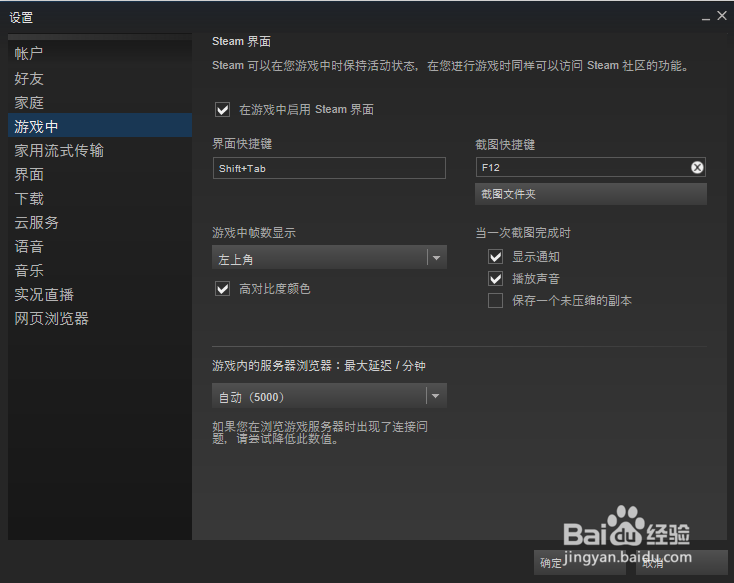Open the 网页浏览器 settings category
The image size is (734, 583).
tap(100, 318)
